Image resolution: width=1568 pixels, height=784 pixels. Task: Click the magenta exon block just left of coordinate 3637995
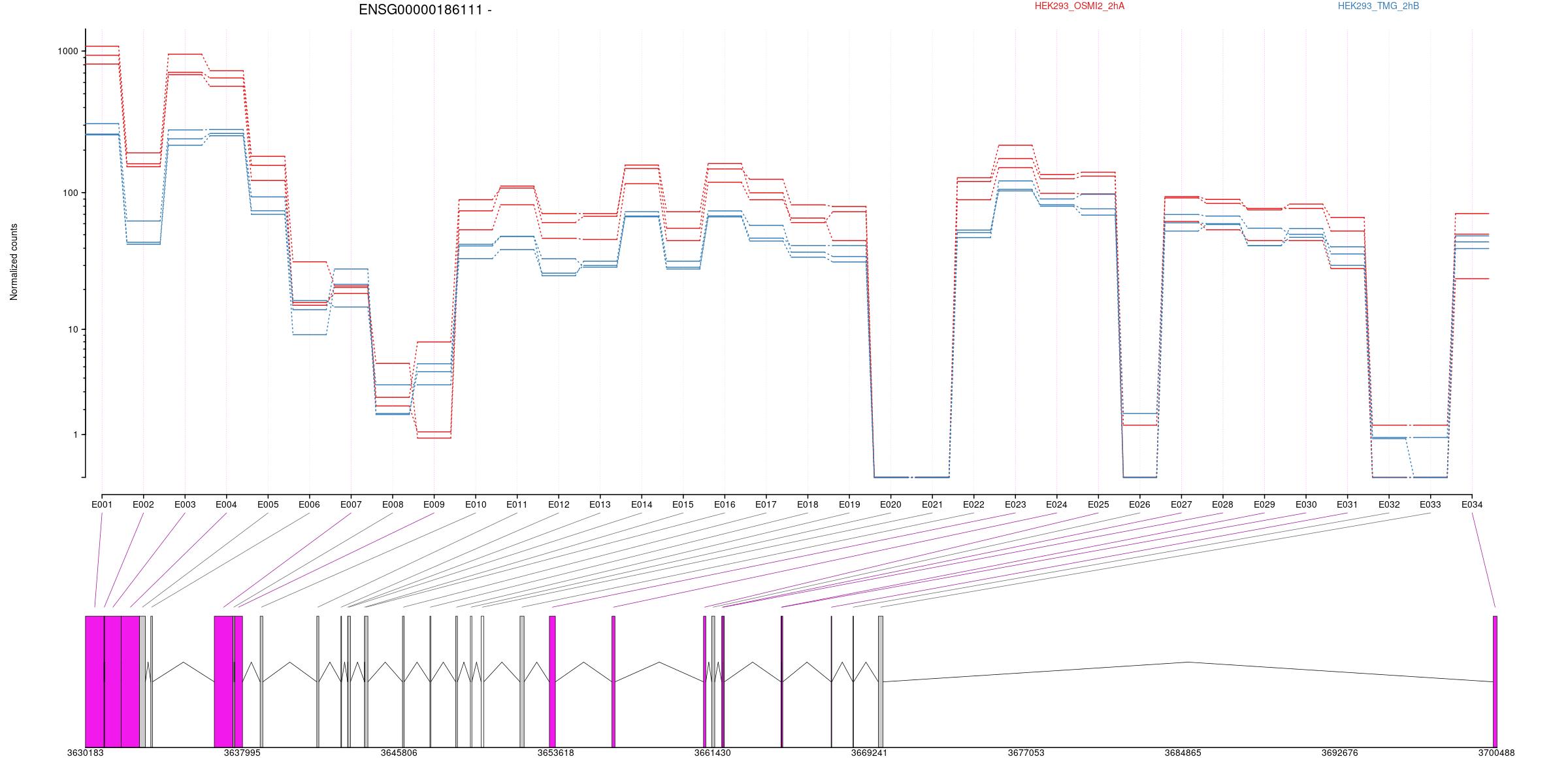coord(224,681)
